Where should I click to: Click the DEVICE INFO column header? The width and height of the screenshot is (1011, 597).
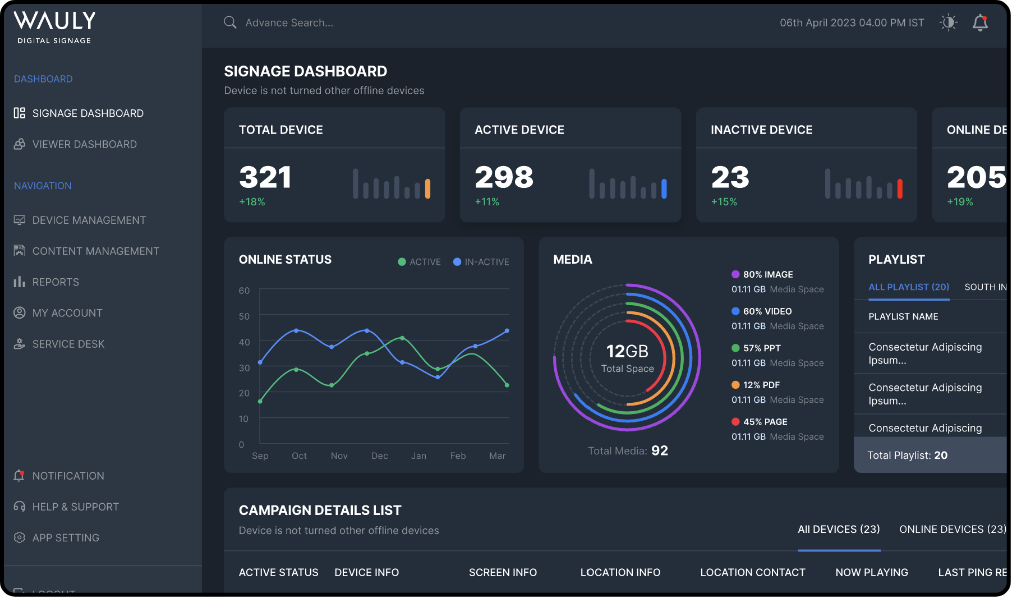(x=366, y=573)
